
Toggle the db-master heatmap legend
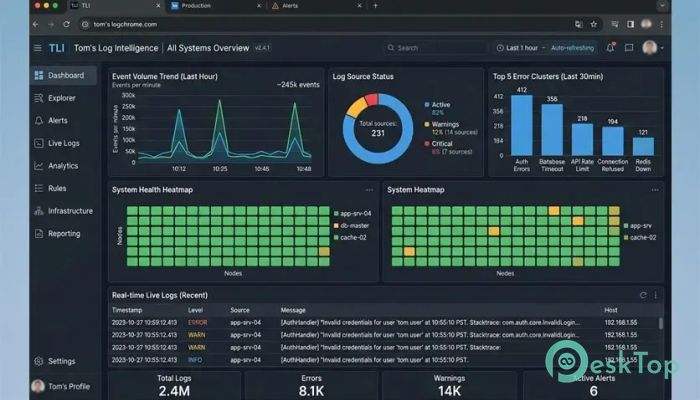[x=351, y=225]
